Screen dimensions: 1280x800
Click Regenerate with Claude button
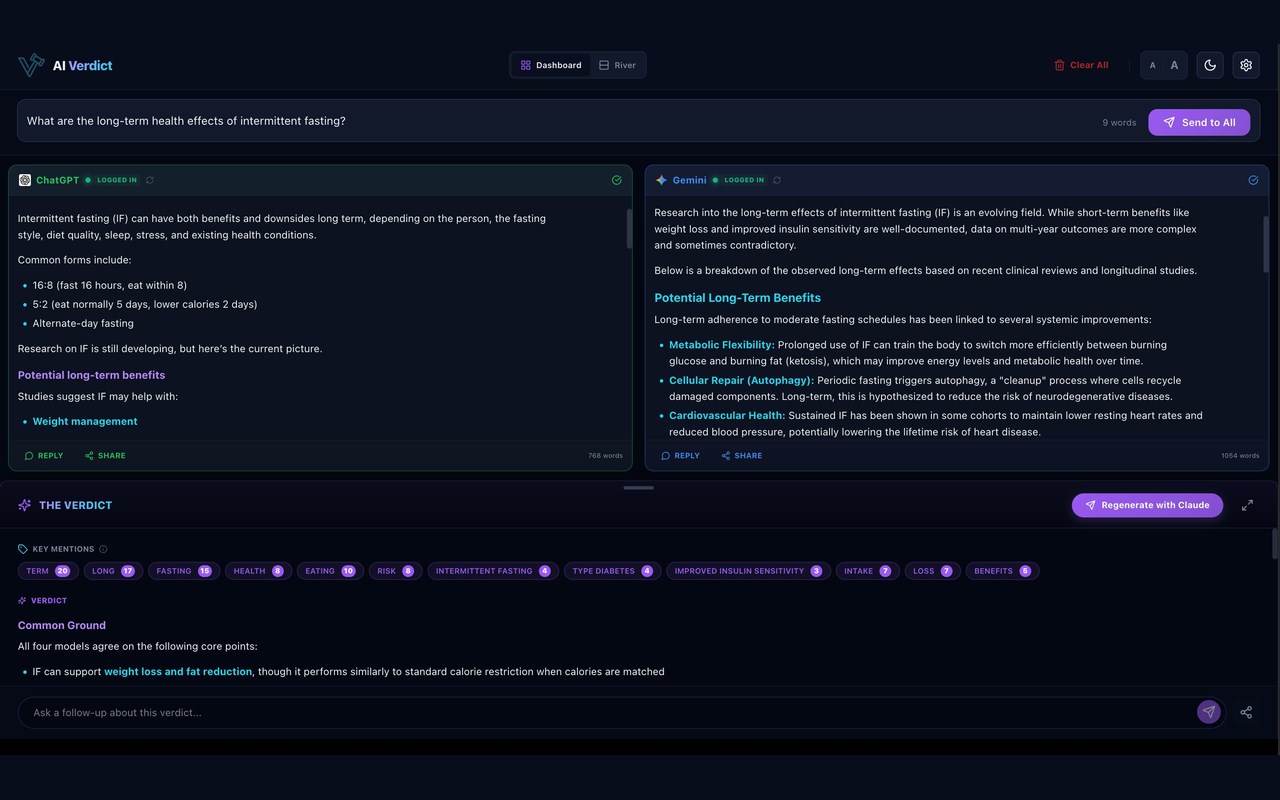(x=1147, y=505)
